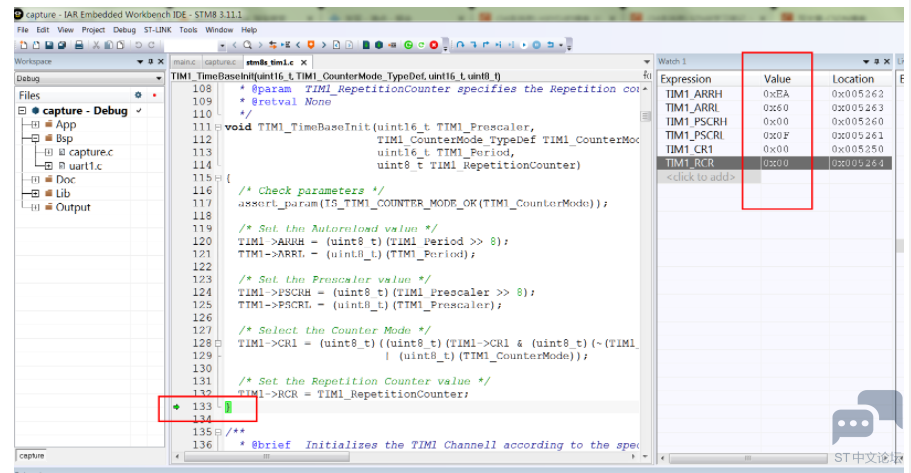
Task: Click the Location column header
Action: pos(853,79)
